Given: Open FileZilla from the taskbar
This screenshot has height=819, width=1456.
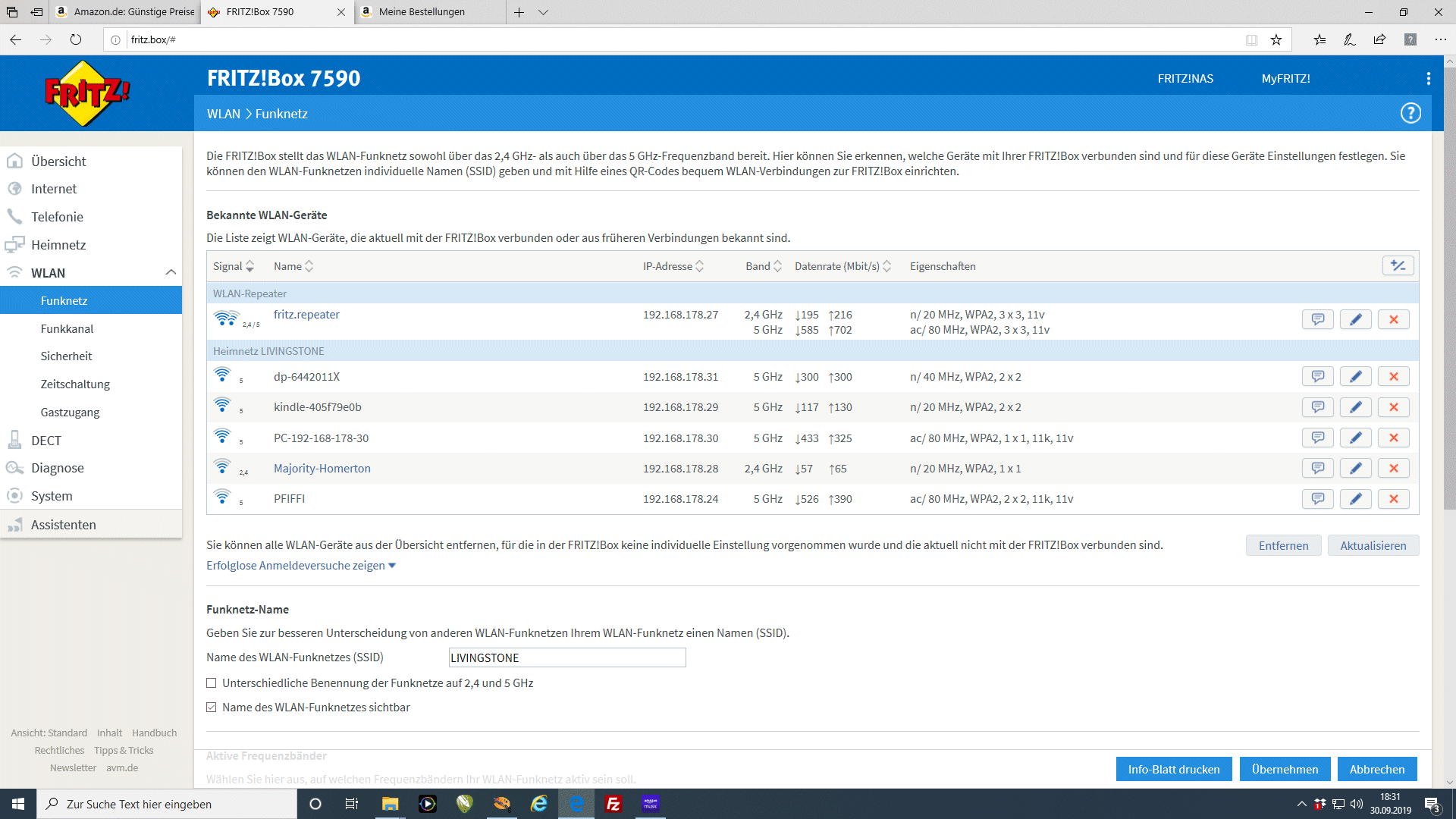Looking at the screenshot, I should coord(613,804).
